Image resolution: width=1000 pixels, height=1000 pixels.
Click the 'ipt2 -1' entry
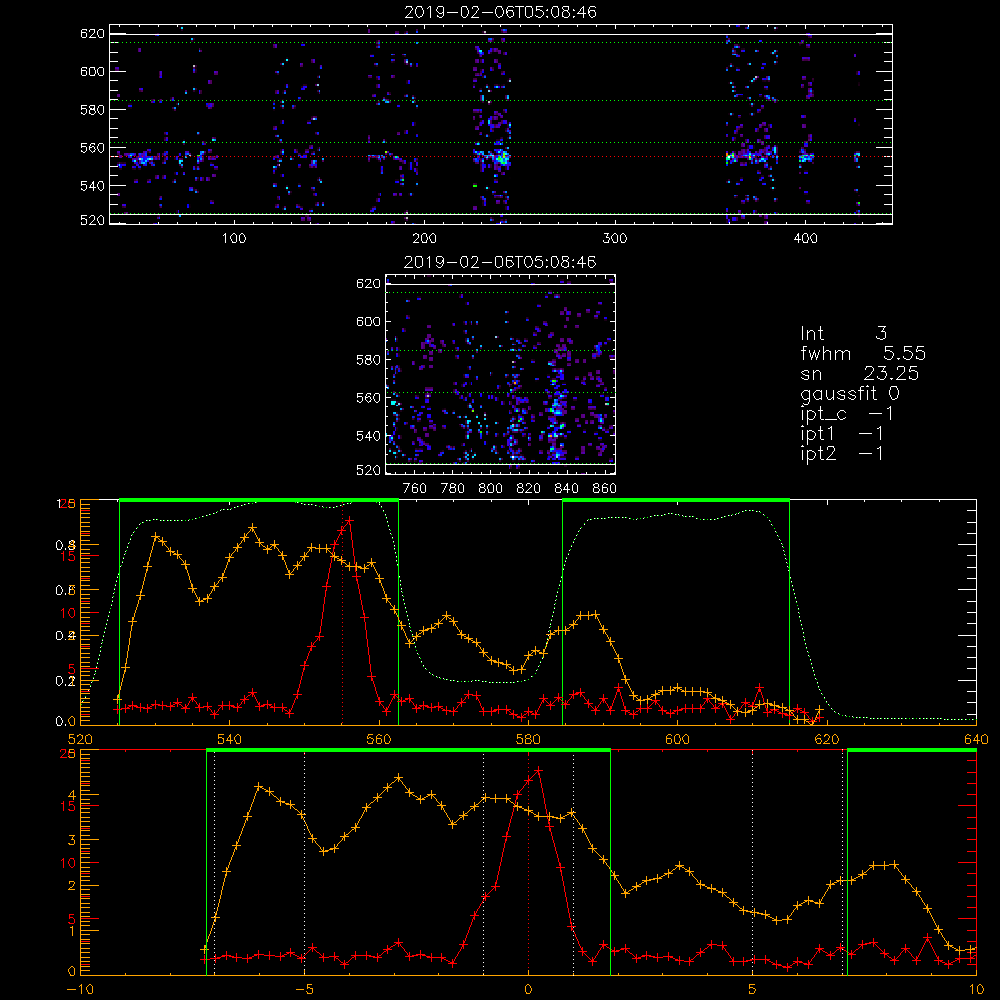842,453
